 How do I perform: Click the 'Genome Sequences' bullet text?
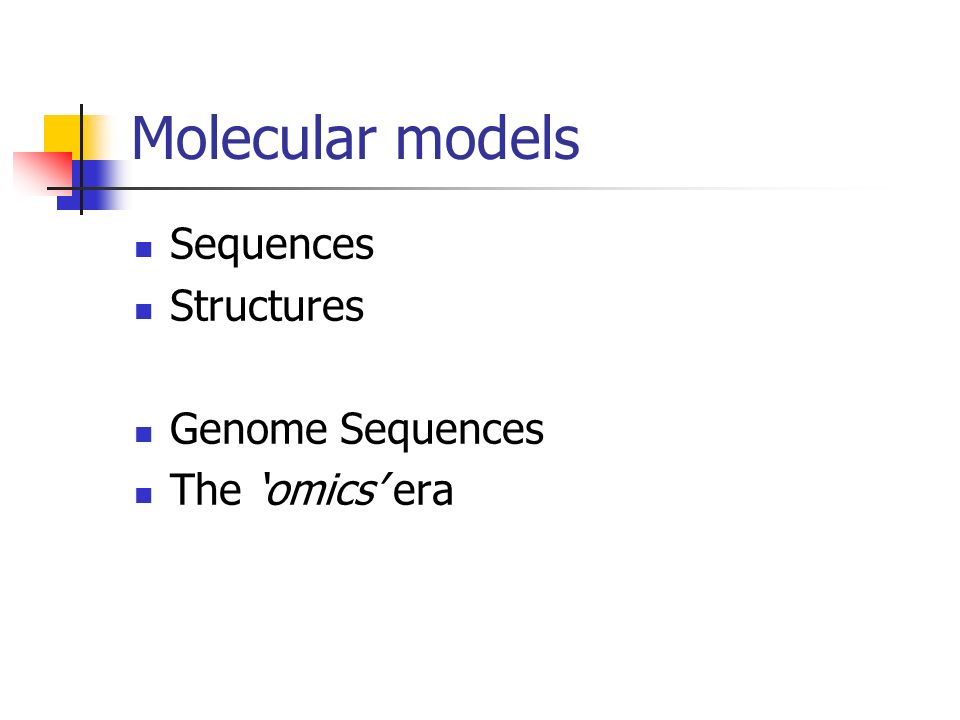(357, 430)
